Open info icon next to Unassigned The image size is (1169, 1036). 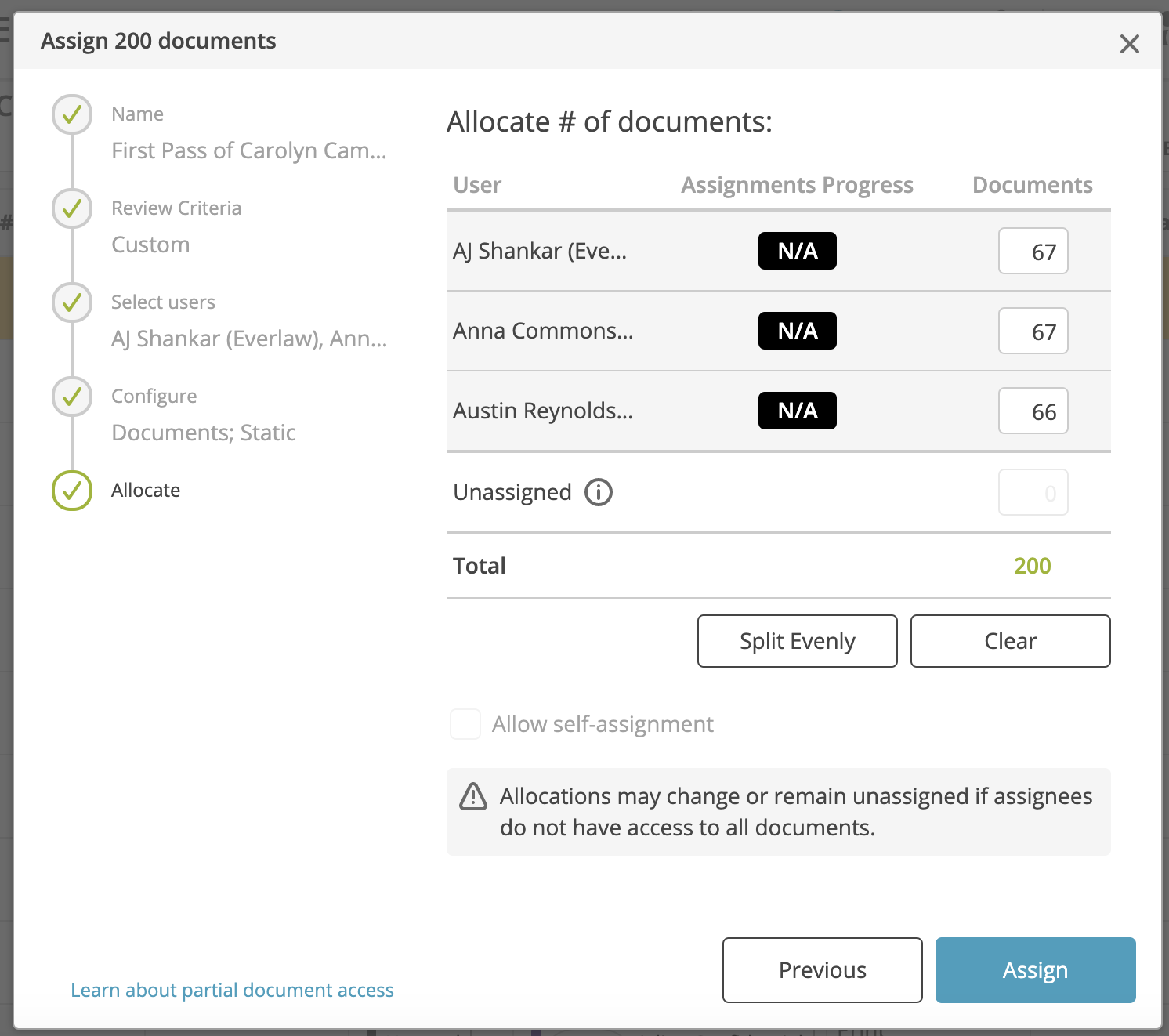(x=599, y=492)
